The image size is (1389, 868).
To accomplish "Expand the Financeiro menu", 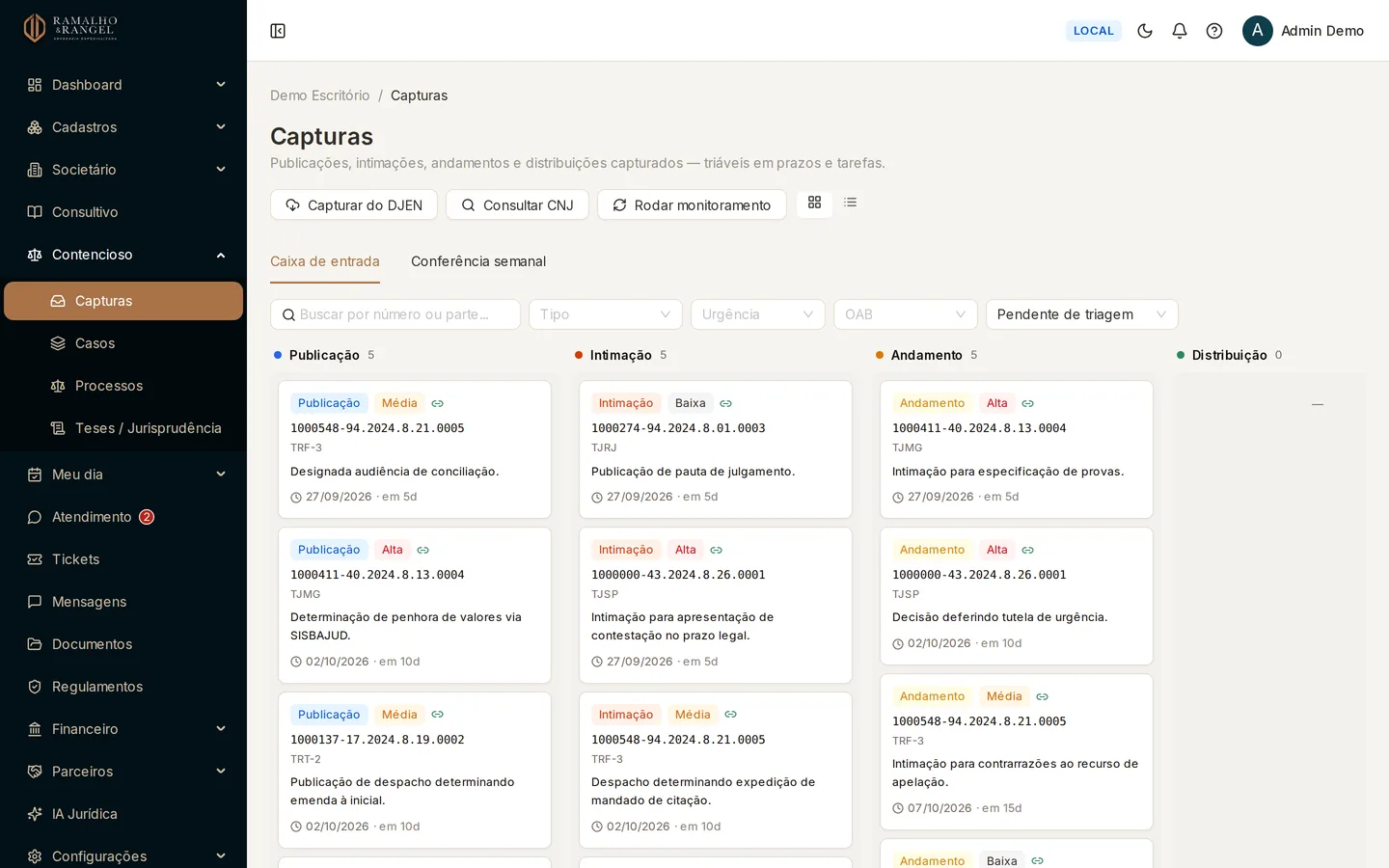I will click(x=123, y=729).
